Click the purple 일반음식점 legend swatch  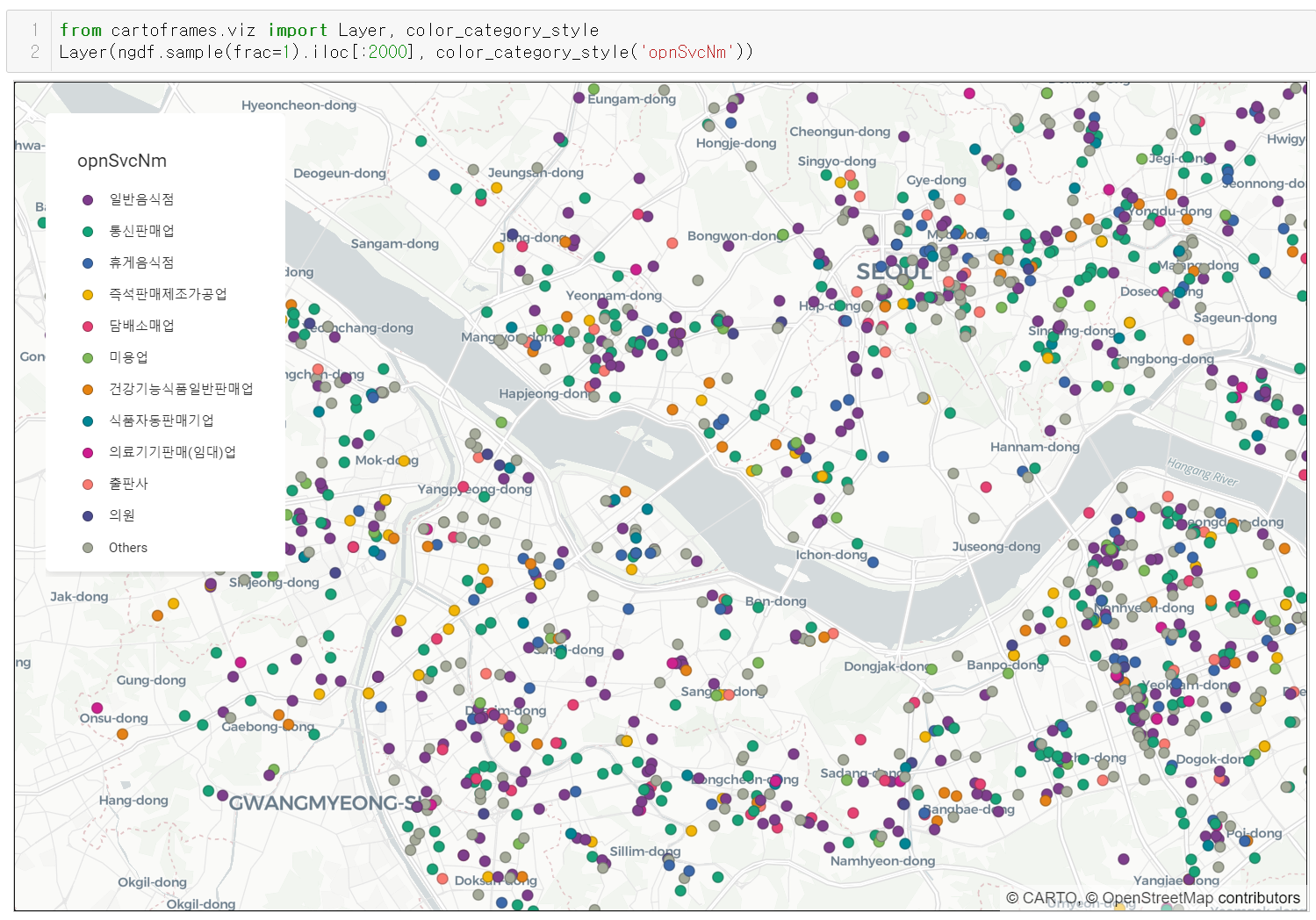[88, 200]
